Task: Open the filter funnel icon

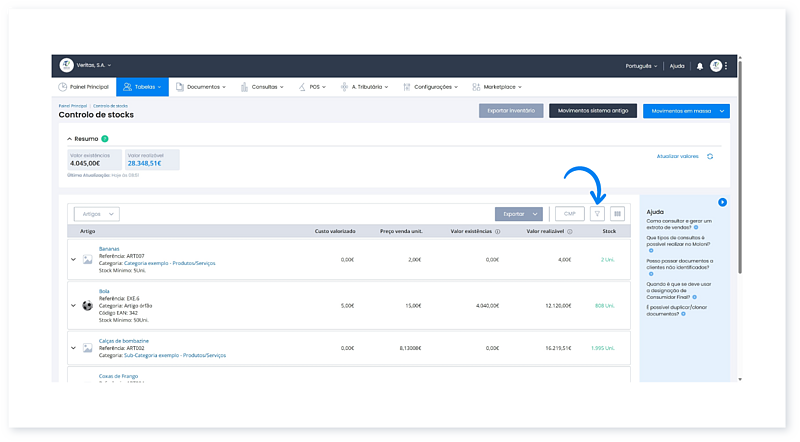Action: pos(597,213)
